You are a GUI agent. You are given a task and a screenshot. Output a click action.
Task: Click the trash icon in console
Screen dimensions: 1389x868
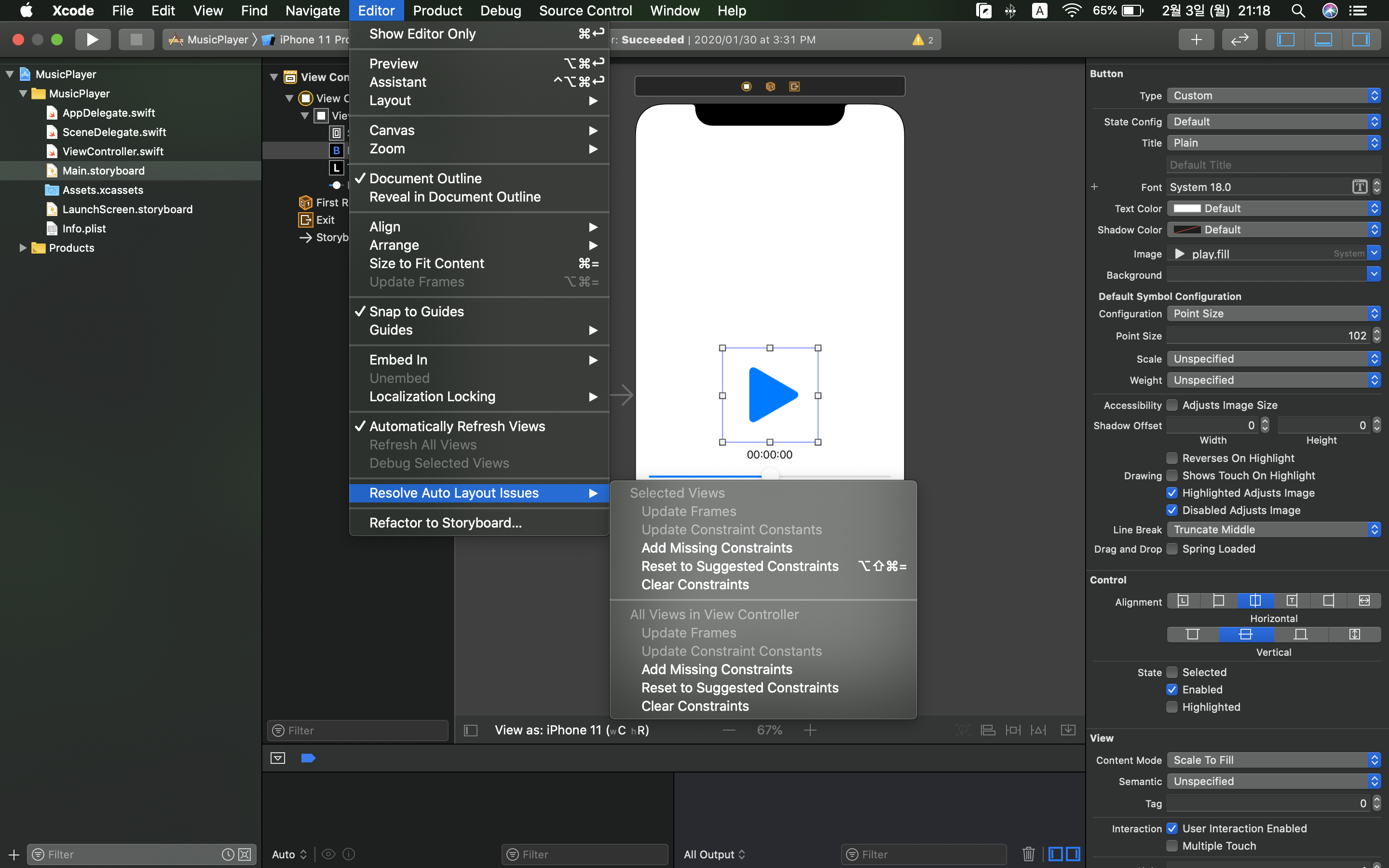(1028, 854)
